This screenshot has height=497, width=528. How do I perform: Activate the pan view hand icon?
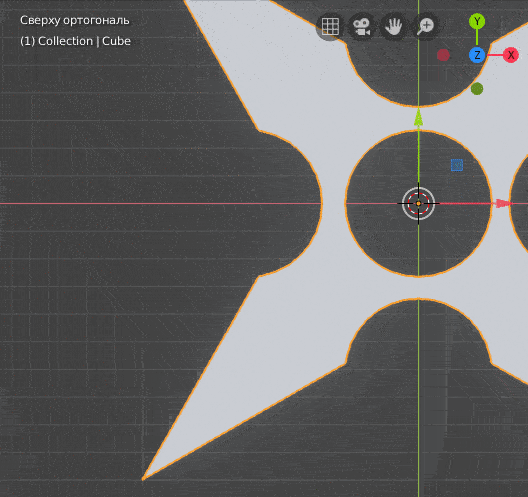pyautogui.click(x=393, y=27)
